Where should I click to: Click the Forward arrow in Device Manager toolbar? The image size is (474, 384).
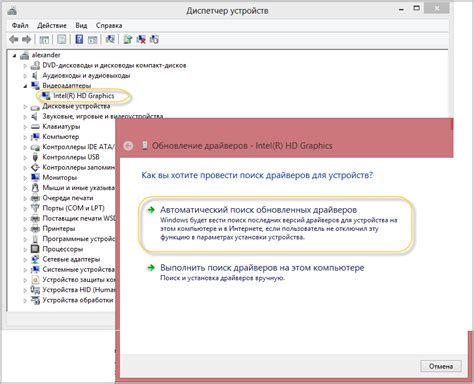pyautogui.click(x=26, y=40)
